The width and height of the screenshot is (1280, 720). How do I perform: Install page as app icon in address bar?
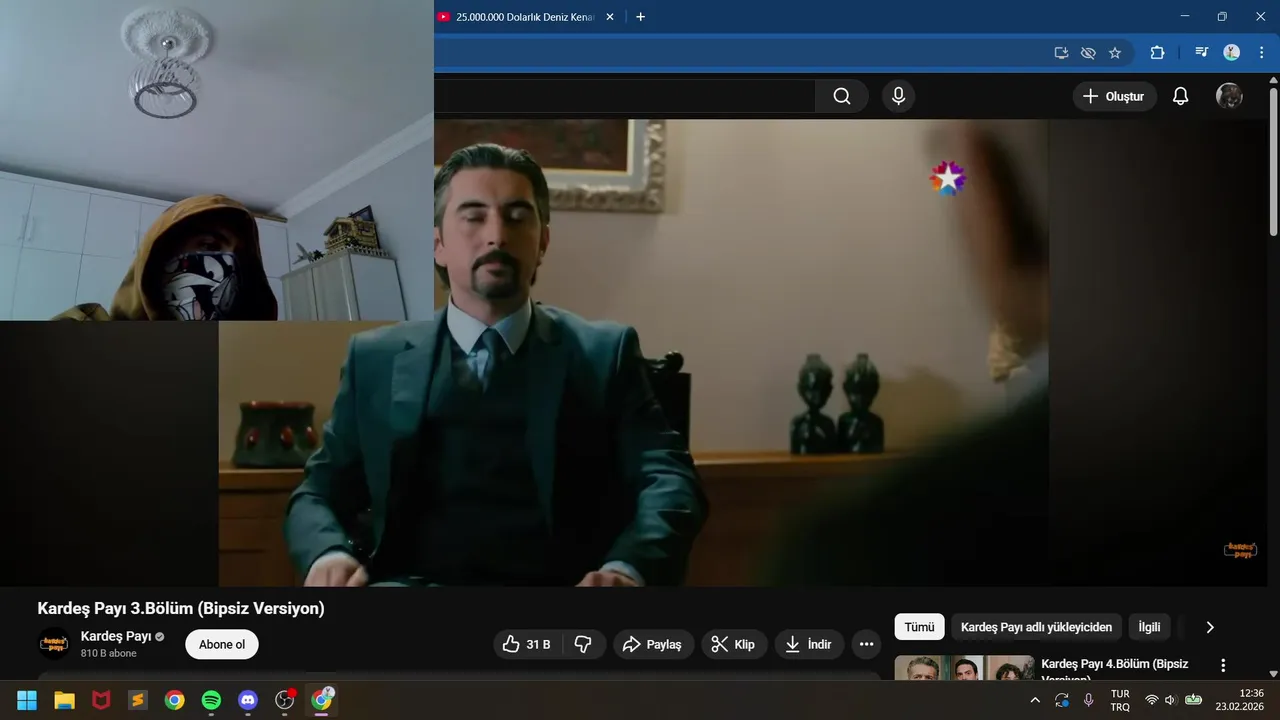(1061, 53)
